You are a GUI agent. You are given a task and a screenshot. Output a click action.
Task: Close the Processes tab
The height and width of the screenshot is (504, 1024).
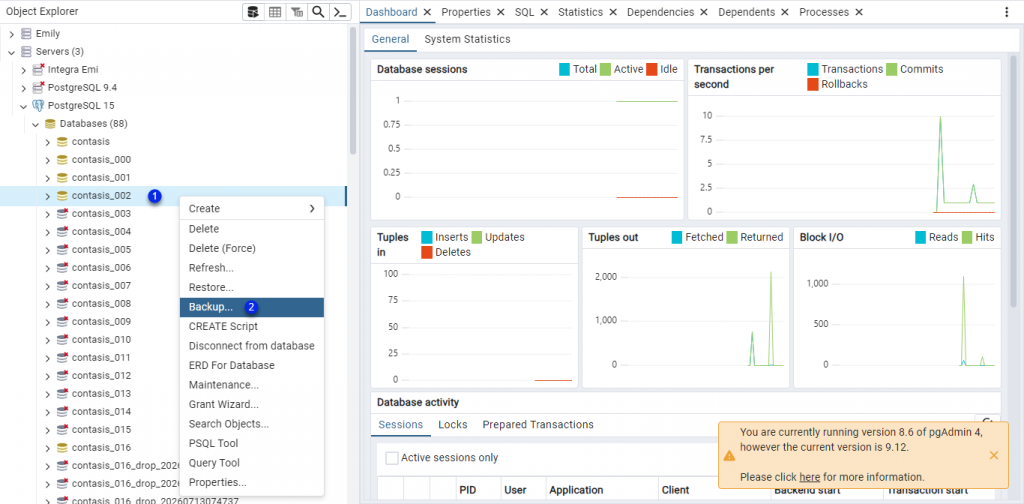[859, 12]
